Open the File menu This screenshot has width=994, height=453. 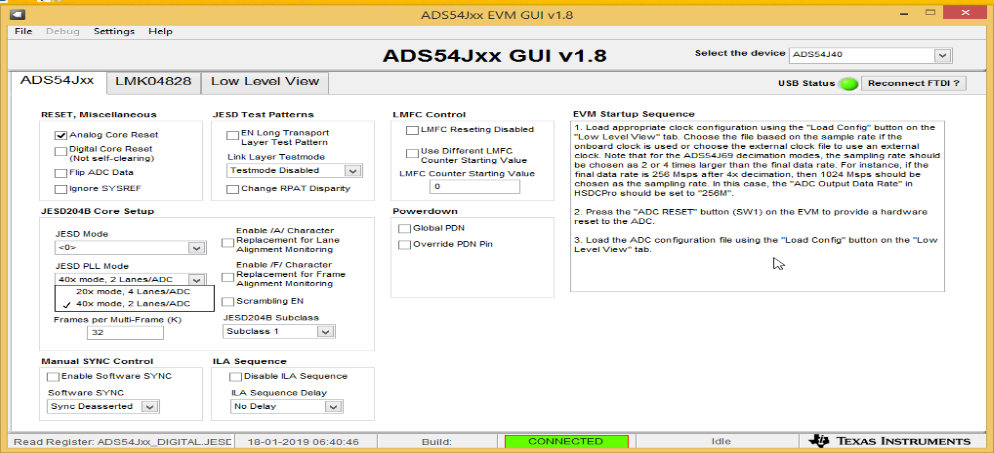tap(23, 31)
